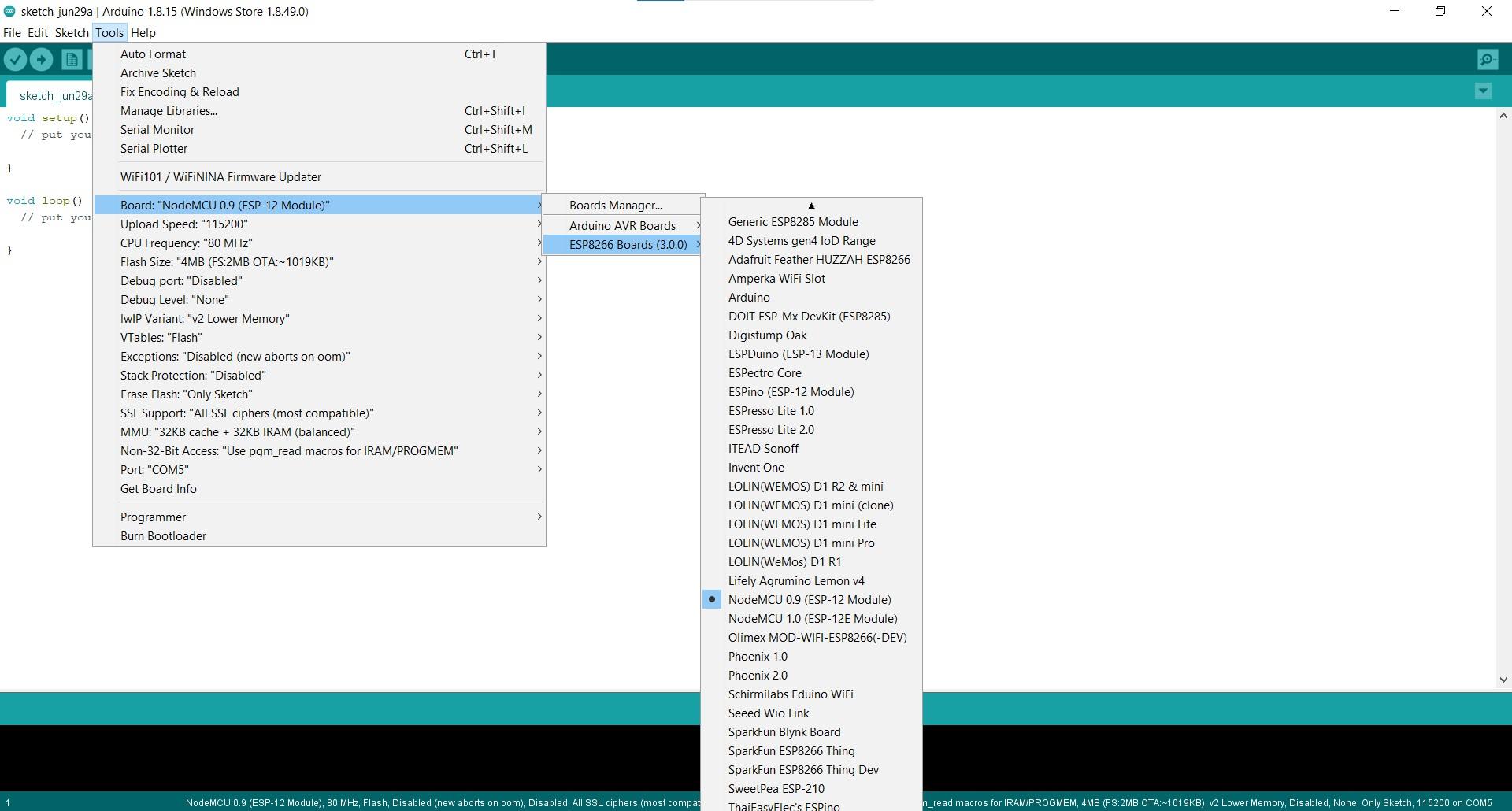Expand the Port "COM5" submenu

[x=319, y=470]
